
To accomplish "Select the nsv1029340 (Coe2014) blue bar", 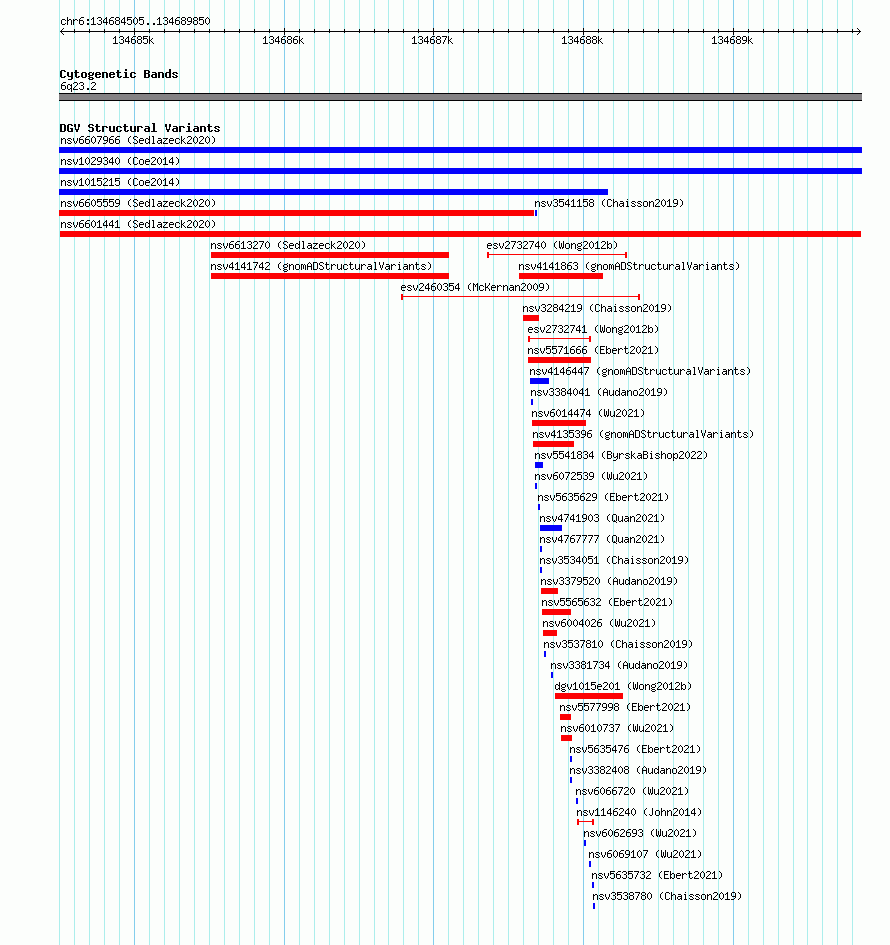I will pyautogui.click(x=460, y=171).
